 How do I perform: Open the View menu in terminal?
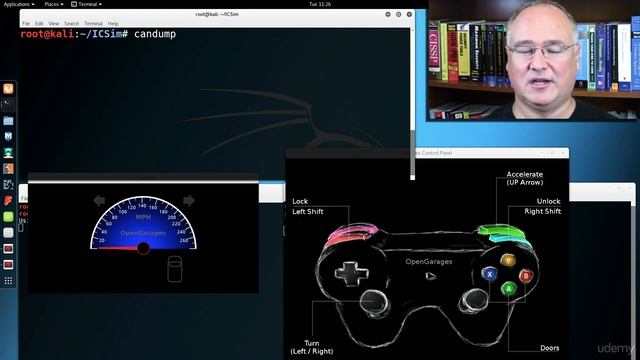[53, 24]
